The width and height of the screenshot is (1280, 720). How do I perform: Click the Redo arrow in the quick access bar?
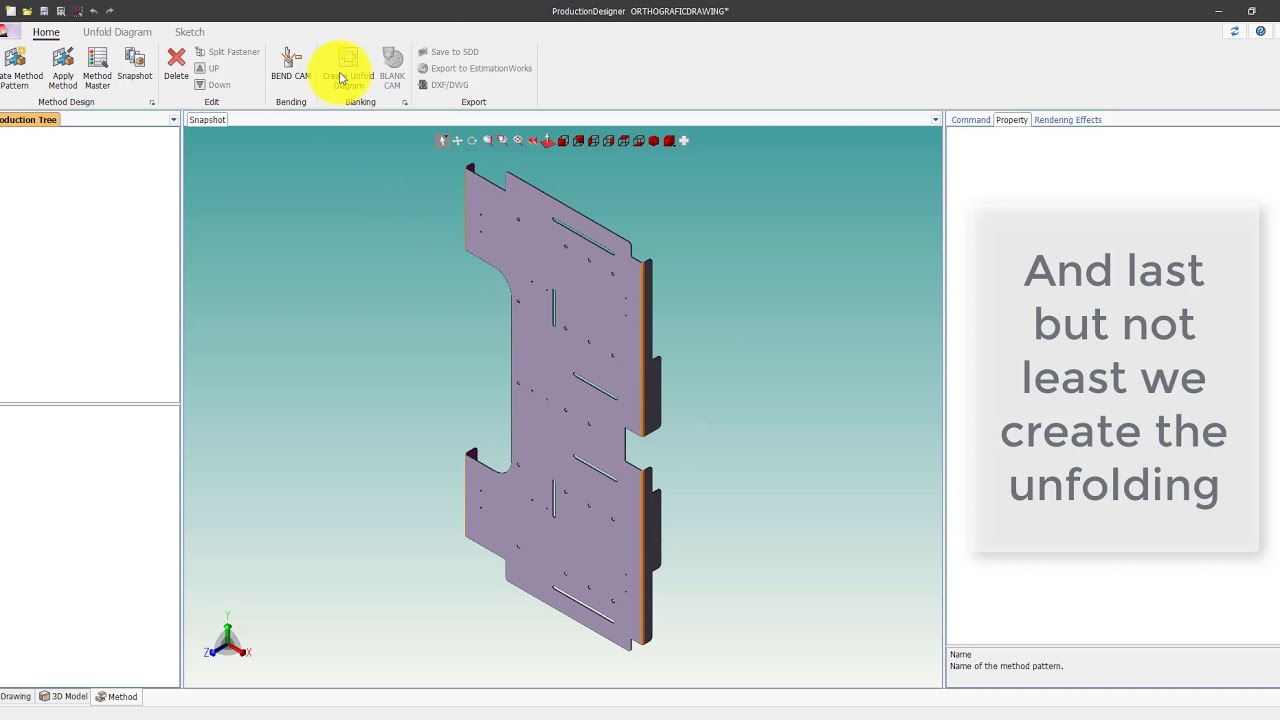point(109,11)
